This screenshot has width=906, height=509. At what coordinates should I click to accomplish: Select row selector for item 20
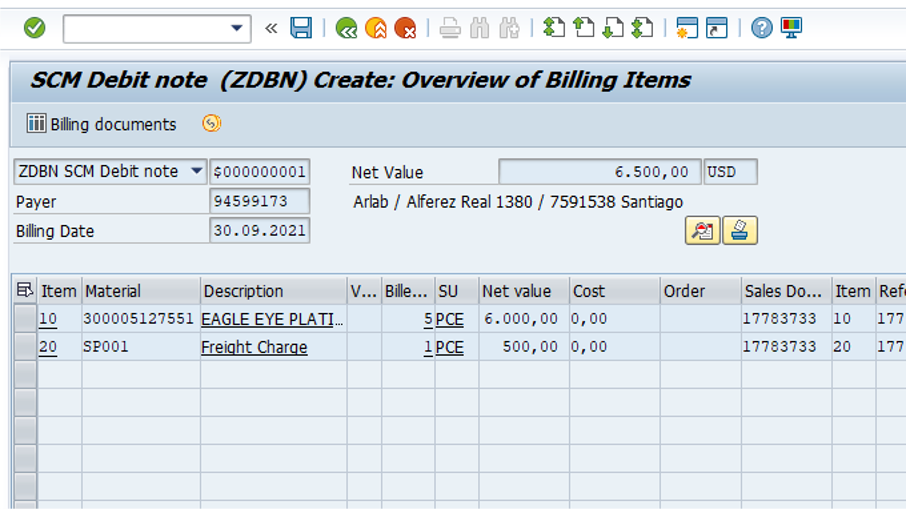point(25,347)
